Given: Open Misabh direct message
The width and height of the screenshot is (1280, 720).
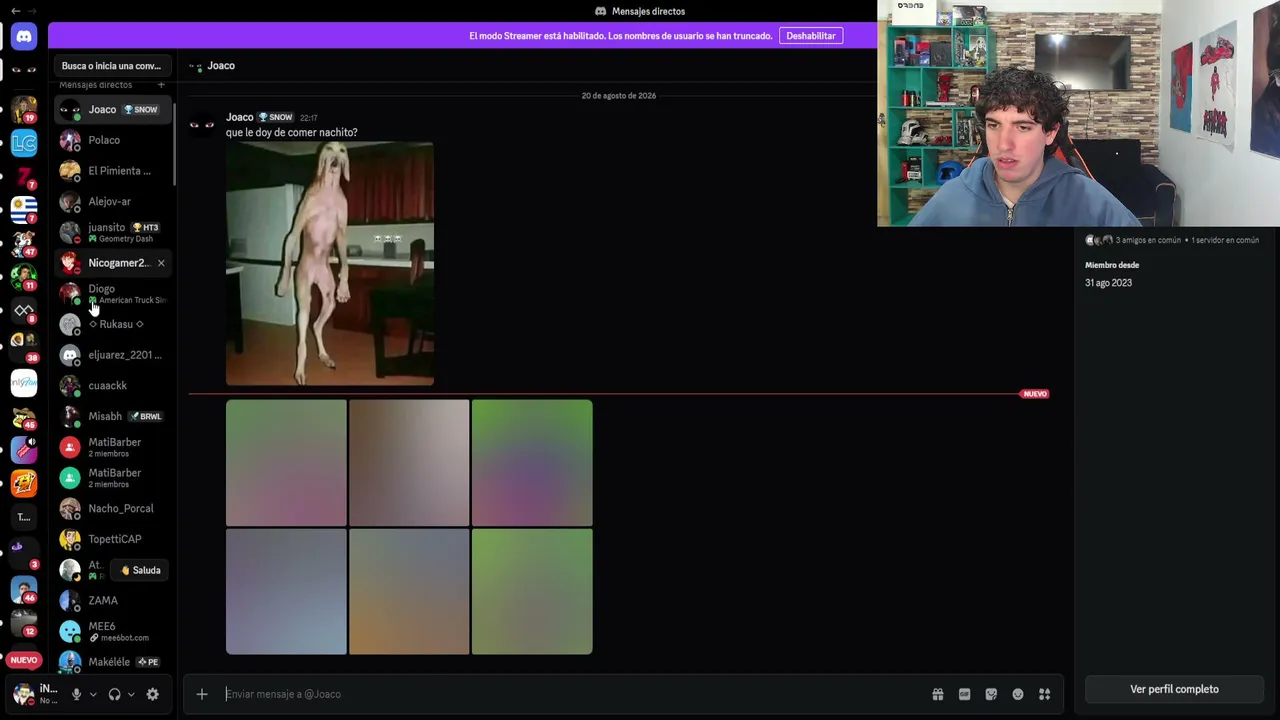Looking at the screenshot, I should point(113,416).
